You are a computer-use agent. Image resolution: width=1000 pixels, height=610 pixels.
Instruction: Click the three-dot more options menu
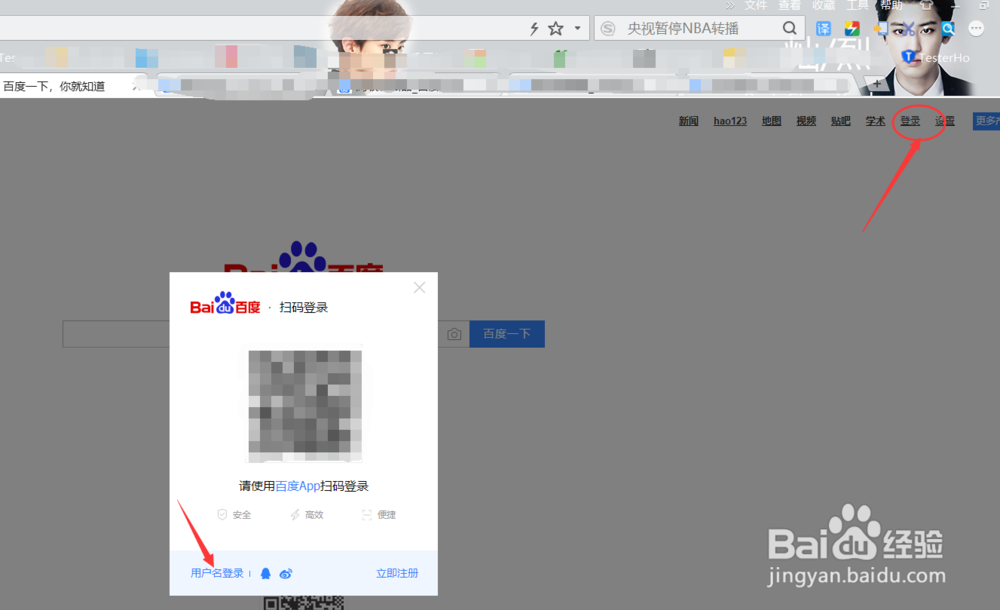(x=975, y=28)
